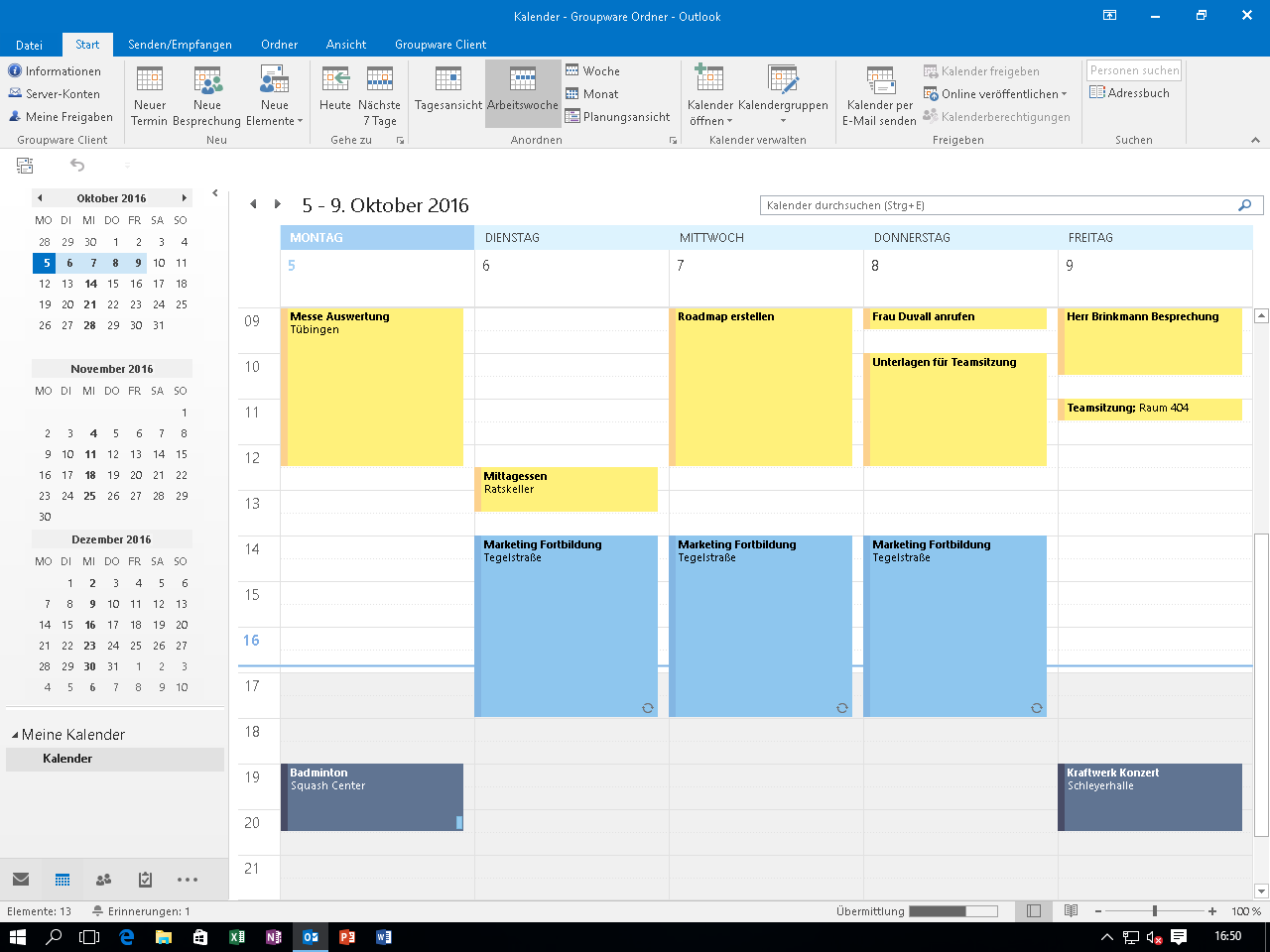Click Meine Freigaben in Groupware Client

click(x=60, y=117)
